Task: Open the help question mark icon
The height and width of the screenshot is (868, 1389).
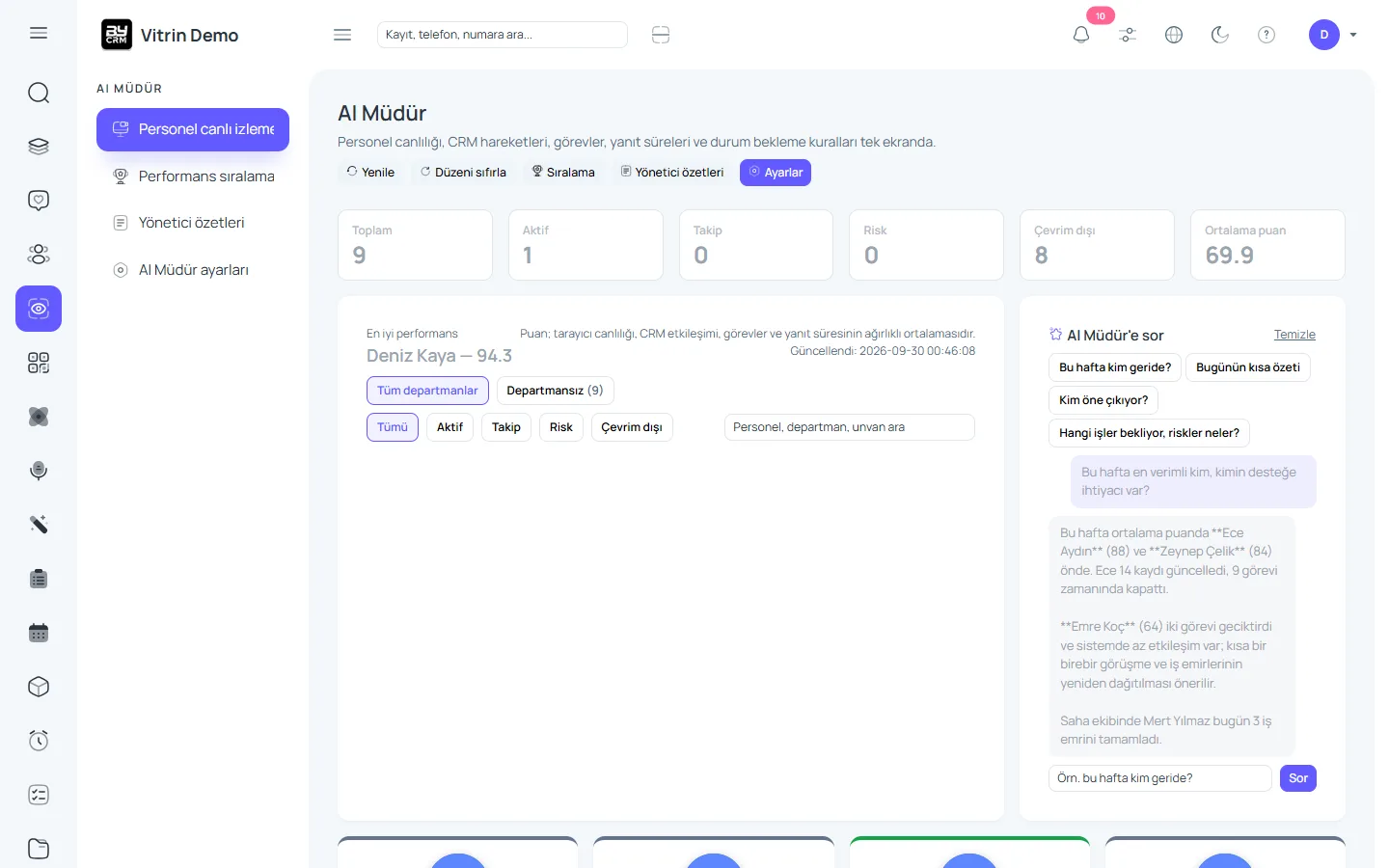Action: (x=1266, y=35)
